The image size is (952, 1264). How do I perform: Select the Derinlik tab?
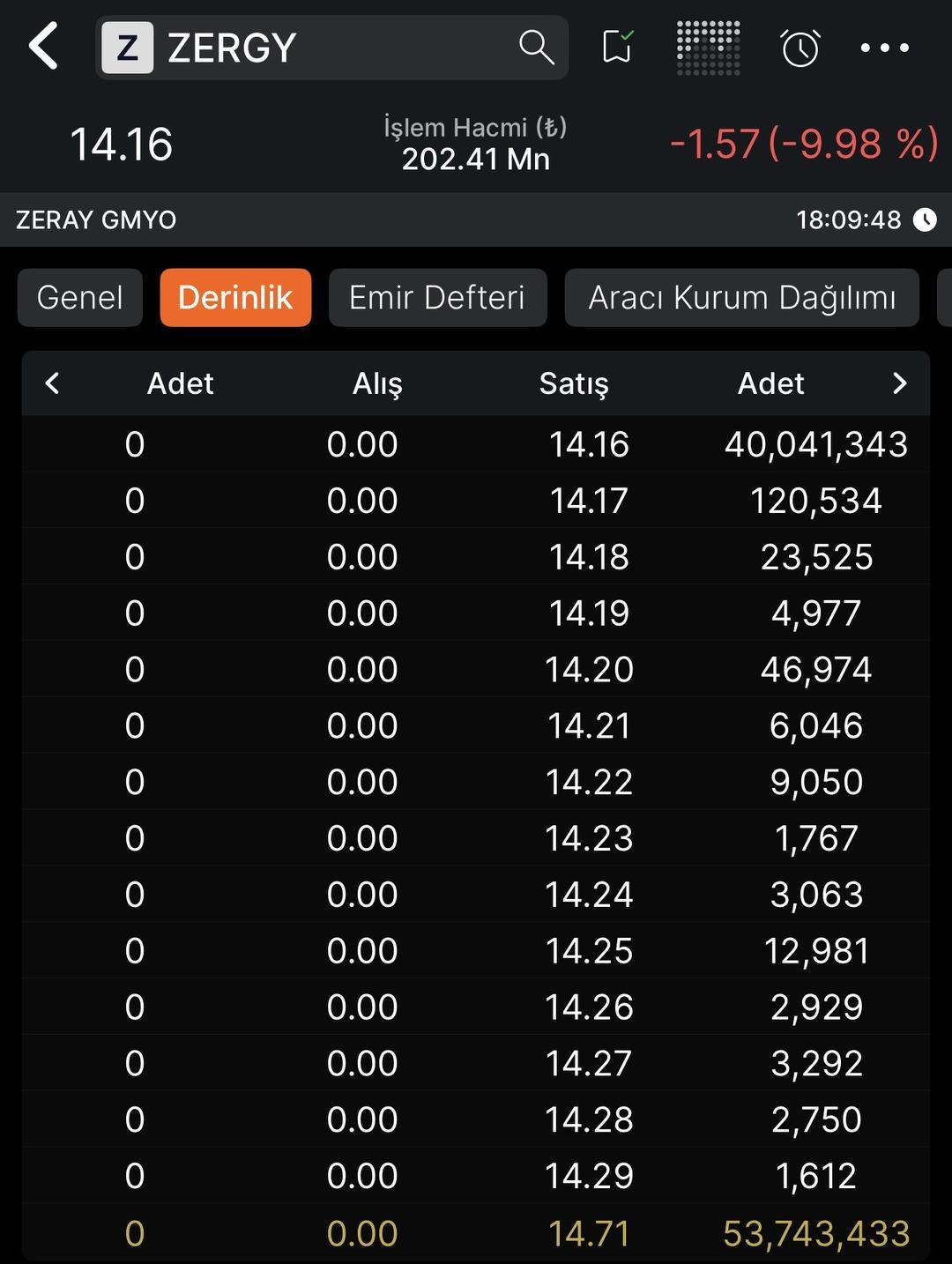pos(235,298)
